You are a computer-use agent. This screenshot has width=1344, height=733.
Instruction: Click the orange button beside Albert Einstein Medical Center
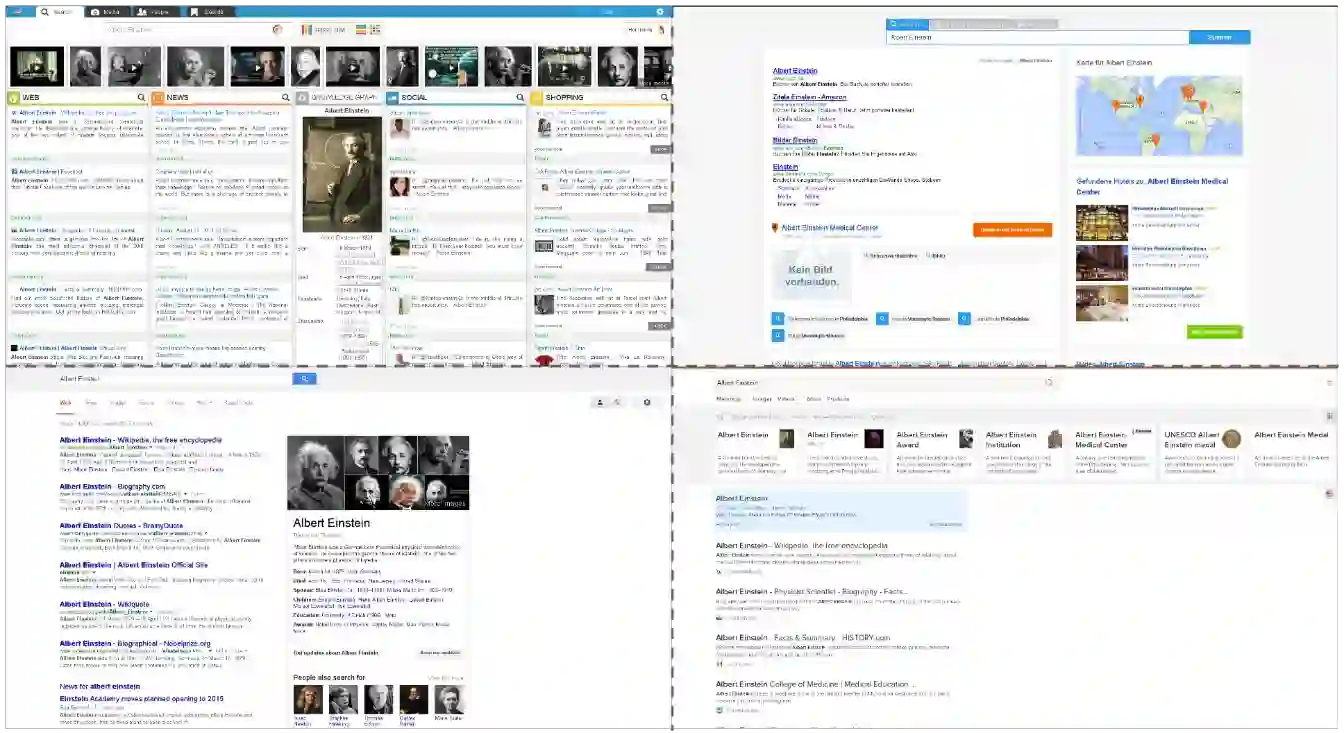[1012, 230]
